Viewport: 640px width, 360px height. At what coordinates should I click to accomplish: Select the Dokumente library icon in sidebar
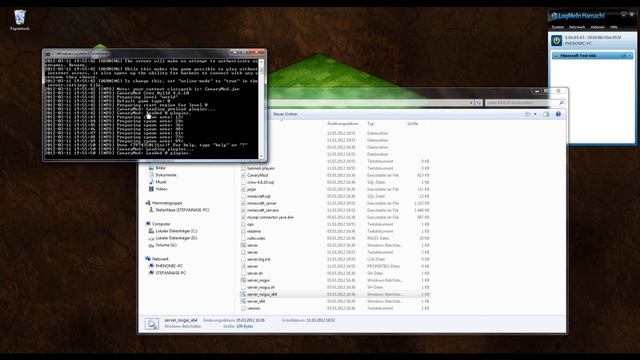pyautogui.click(x=151, y=175)
